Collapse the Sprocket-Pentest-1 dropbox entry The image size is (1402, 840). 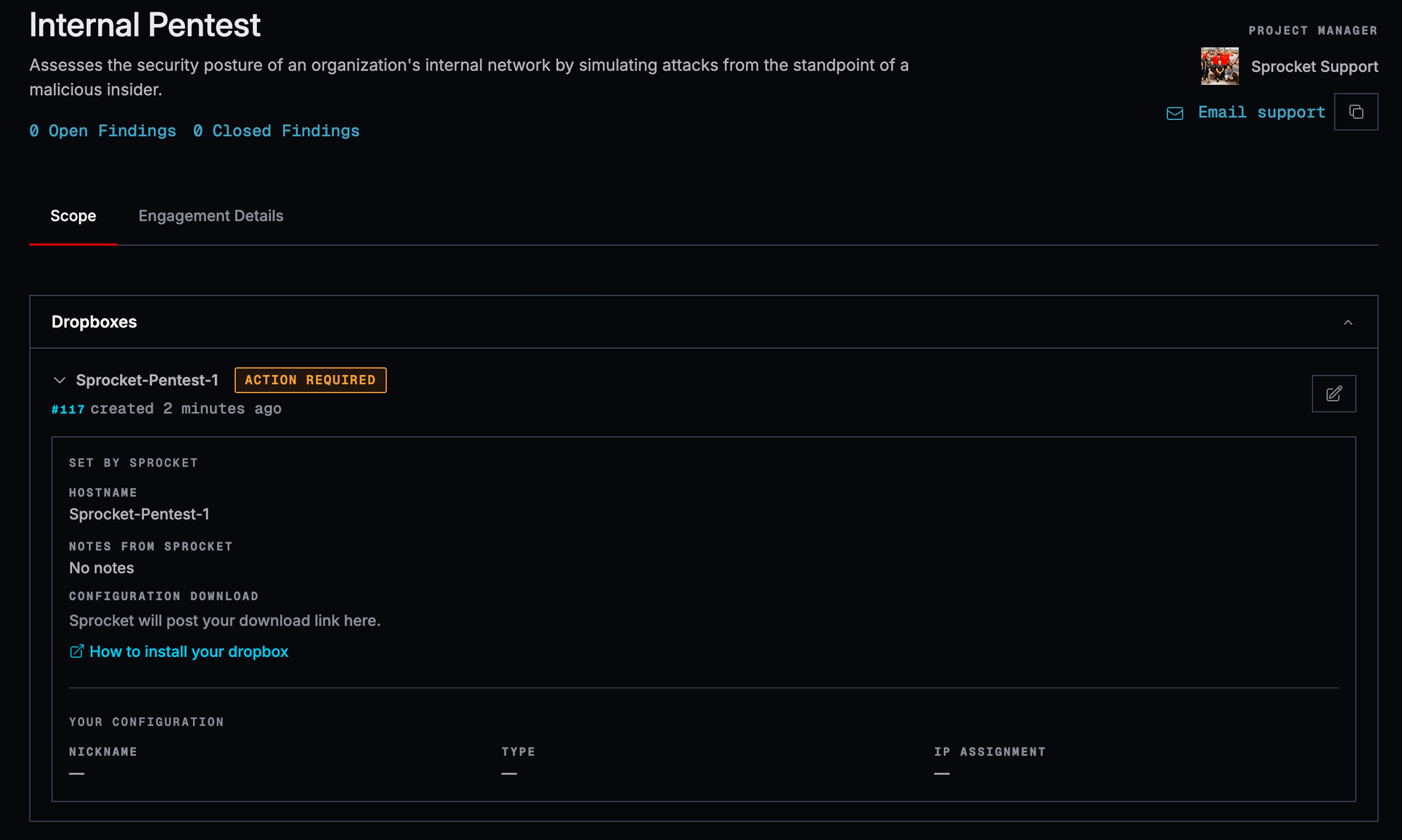click(59, 381)
